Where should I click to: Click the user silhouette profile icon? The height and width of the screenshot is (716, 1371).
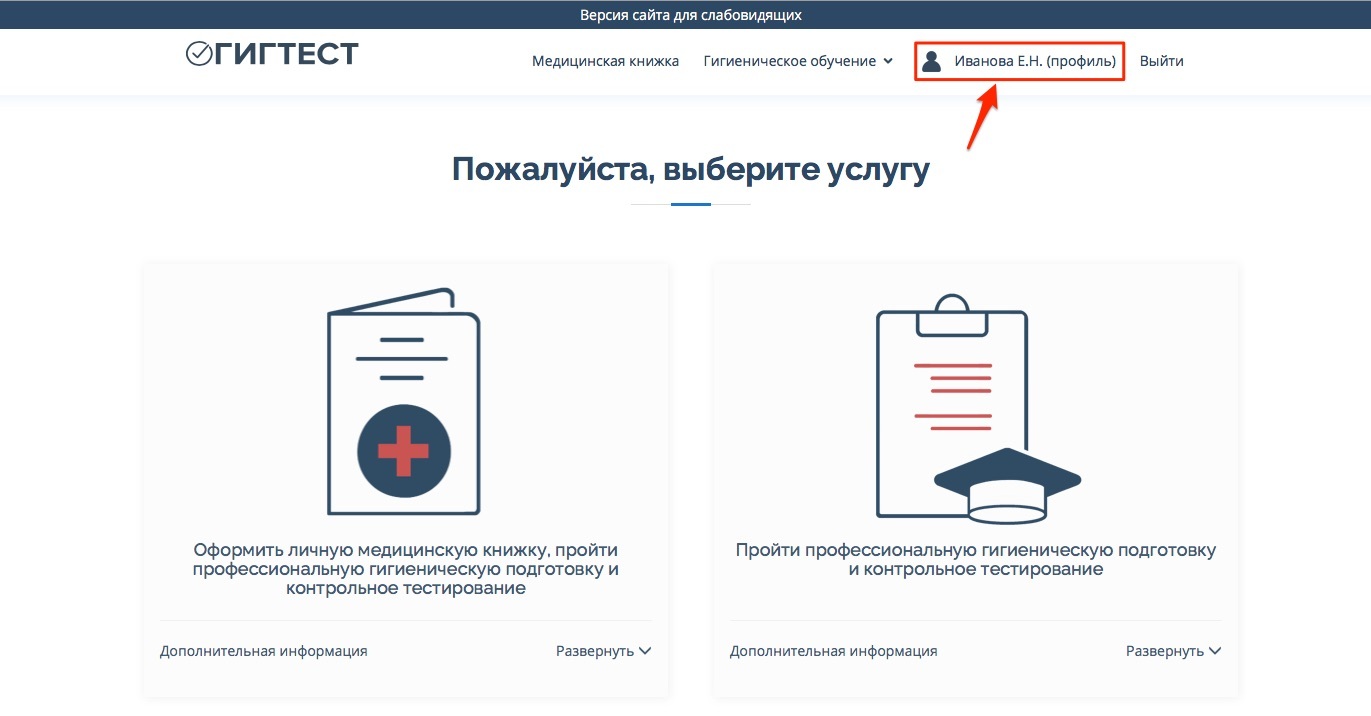coord(931,61)
